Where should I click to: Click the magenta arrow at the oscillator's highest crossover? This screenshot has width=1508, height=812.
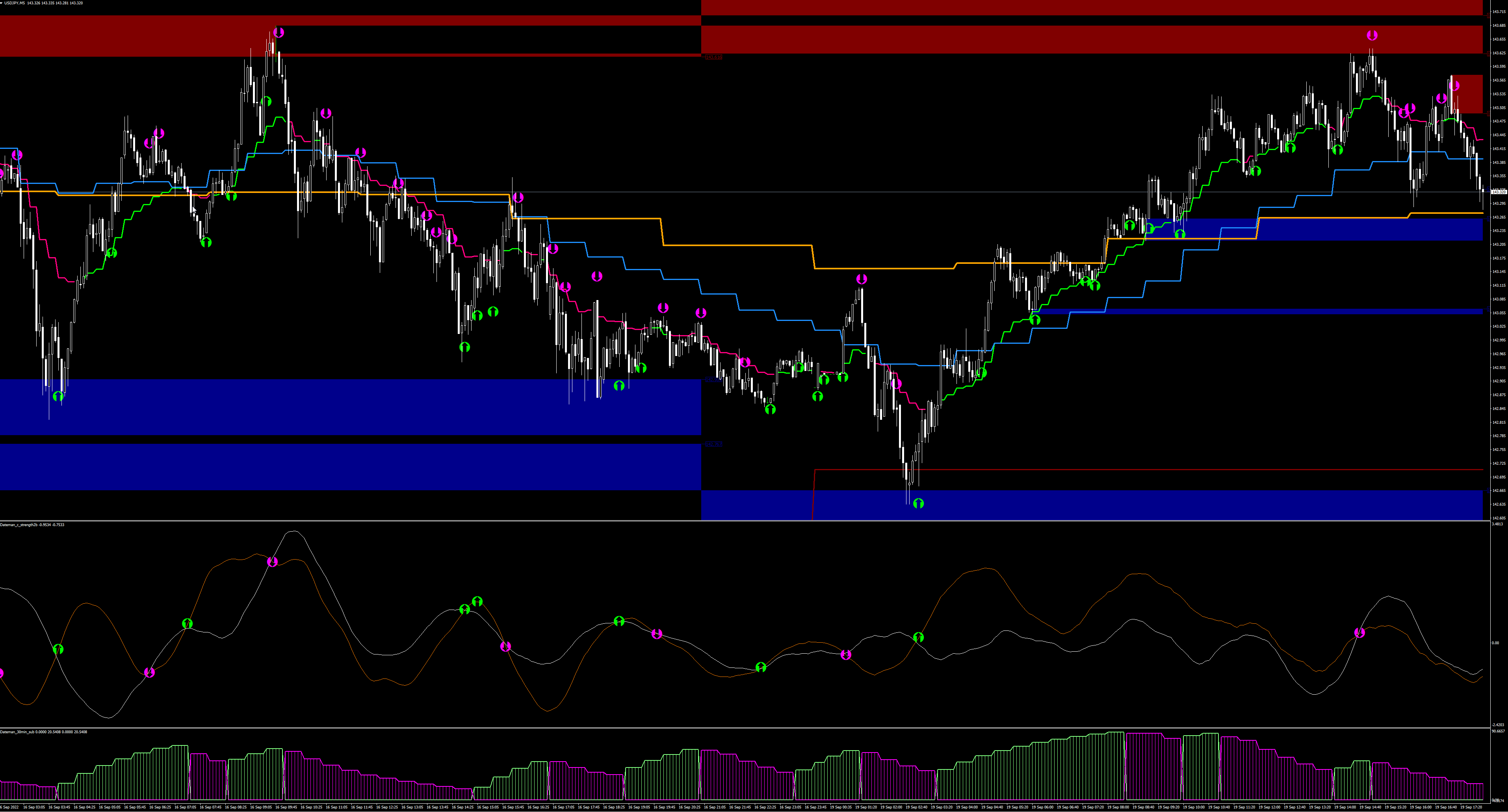(272, 562)
